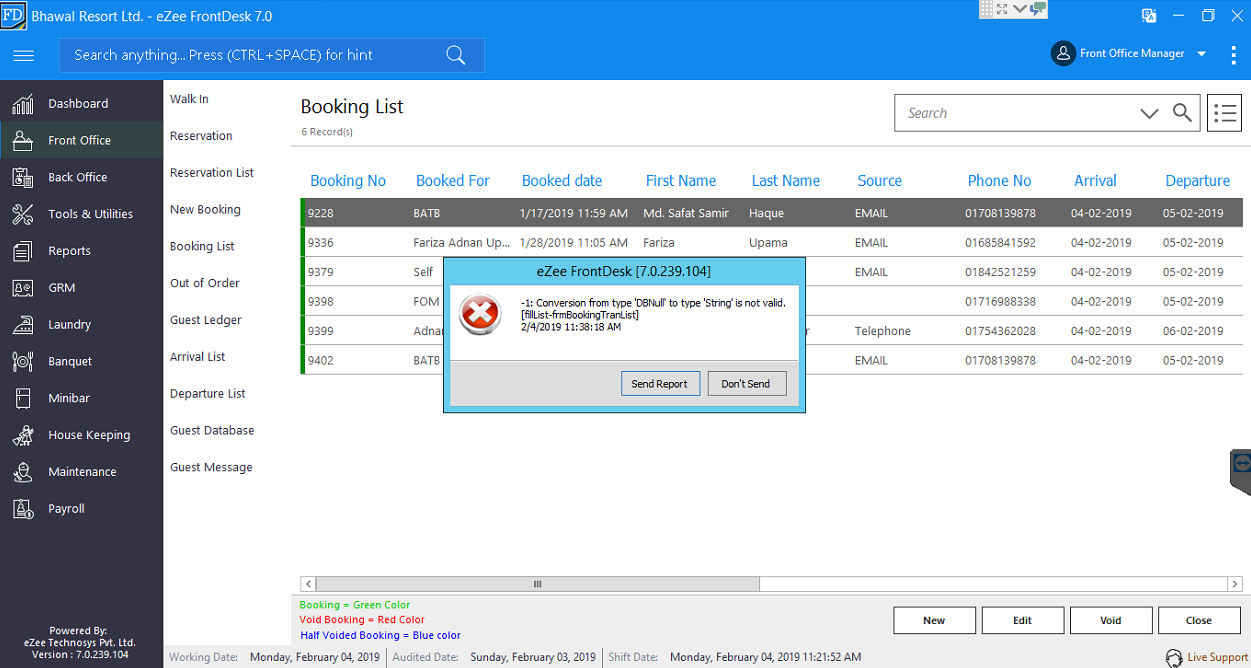The image size is (1251, 668).
Task: Expand the booking search chevron dropdown
Action: click(x=1149, y=113)
